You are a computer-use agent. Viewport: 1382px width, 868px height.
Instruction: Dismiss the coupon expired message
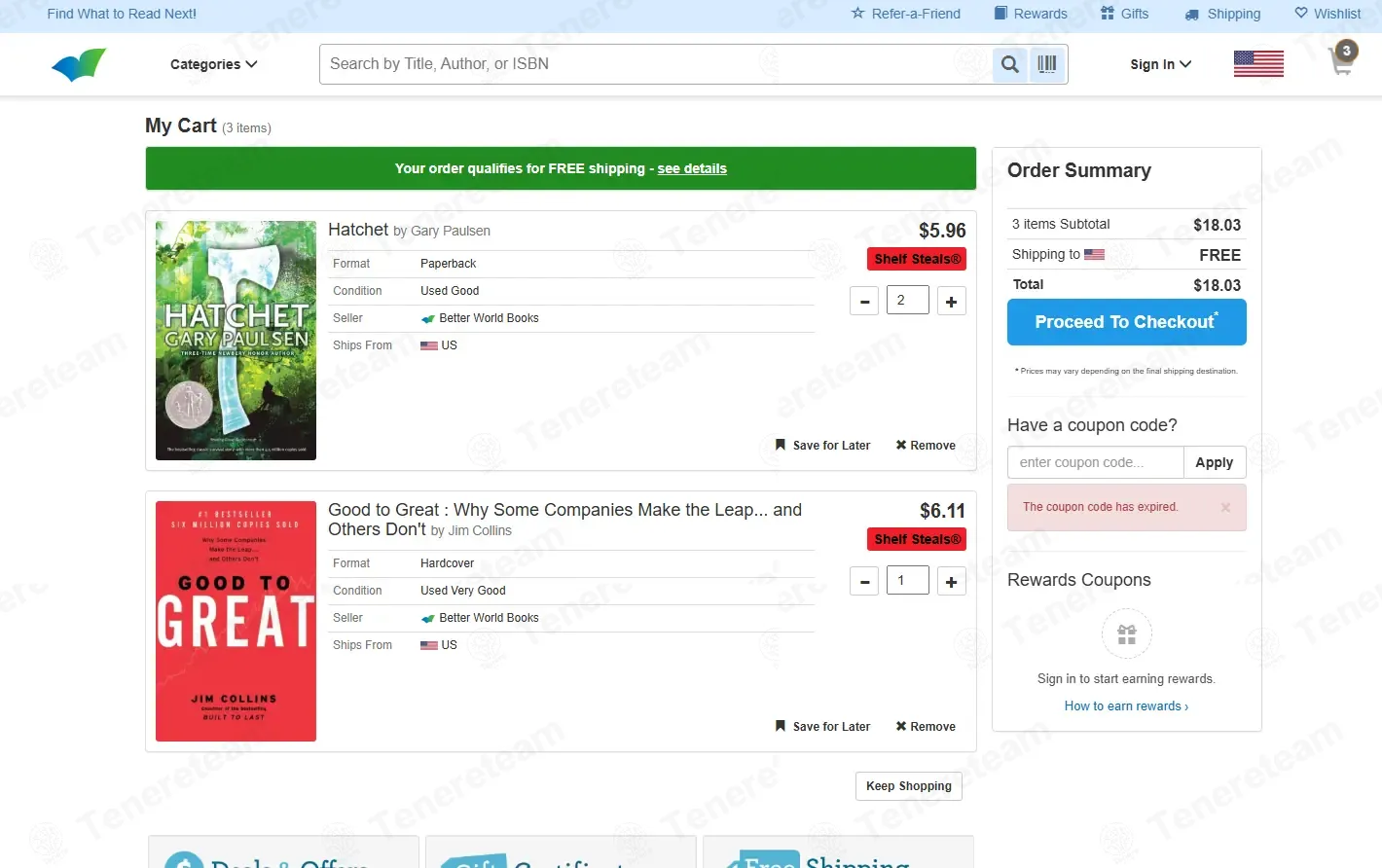click(x=1225, y=507)
